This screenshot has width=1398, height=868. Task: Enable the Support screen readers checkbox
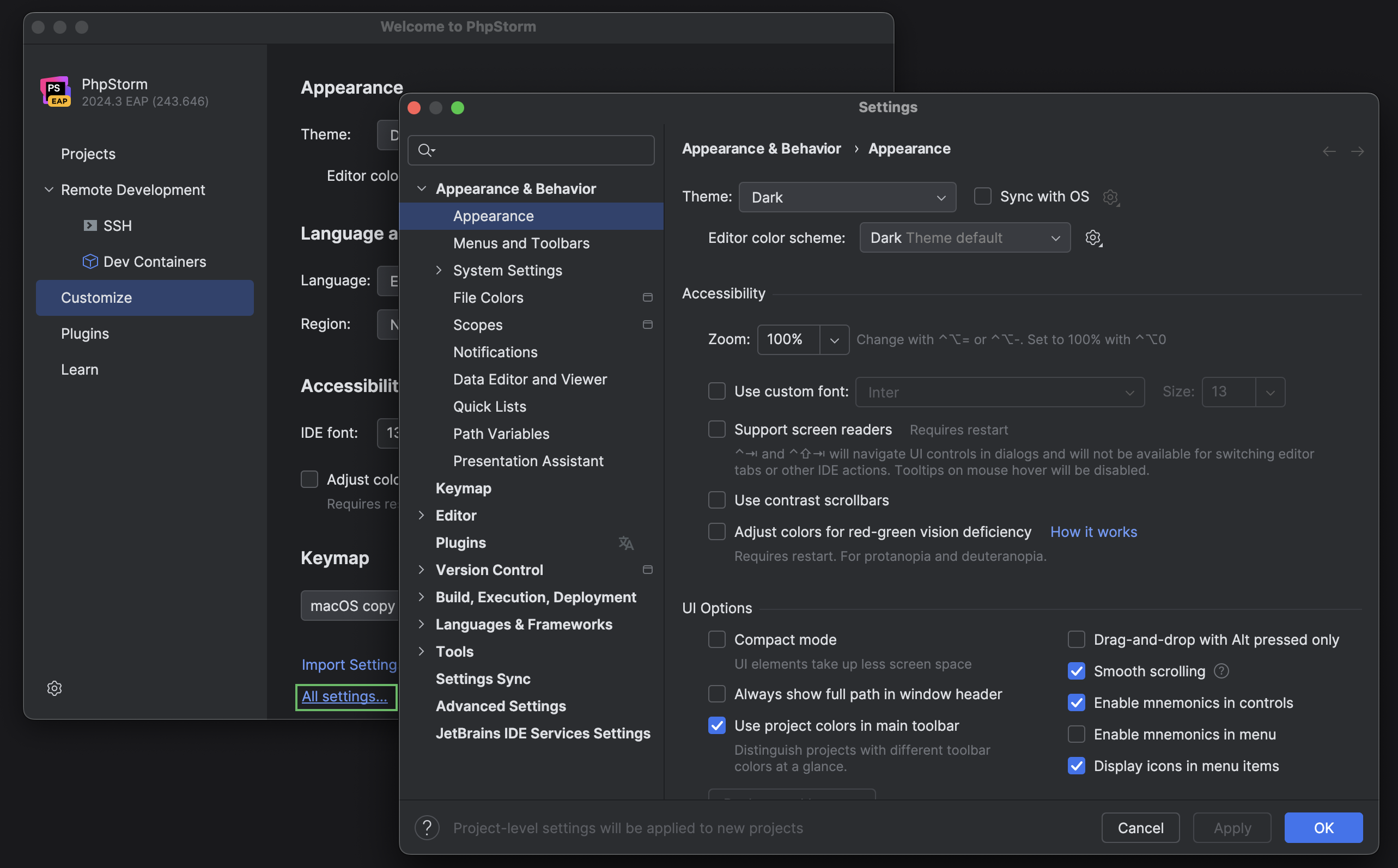[x=717, y=429]
